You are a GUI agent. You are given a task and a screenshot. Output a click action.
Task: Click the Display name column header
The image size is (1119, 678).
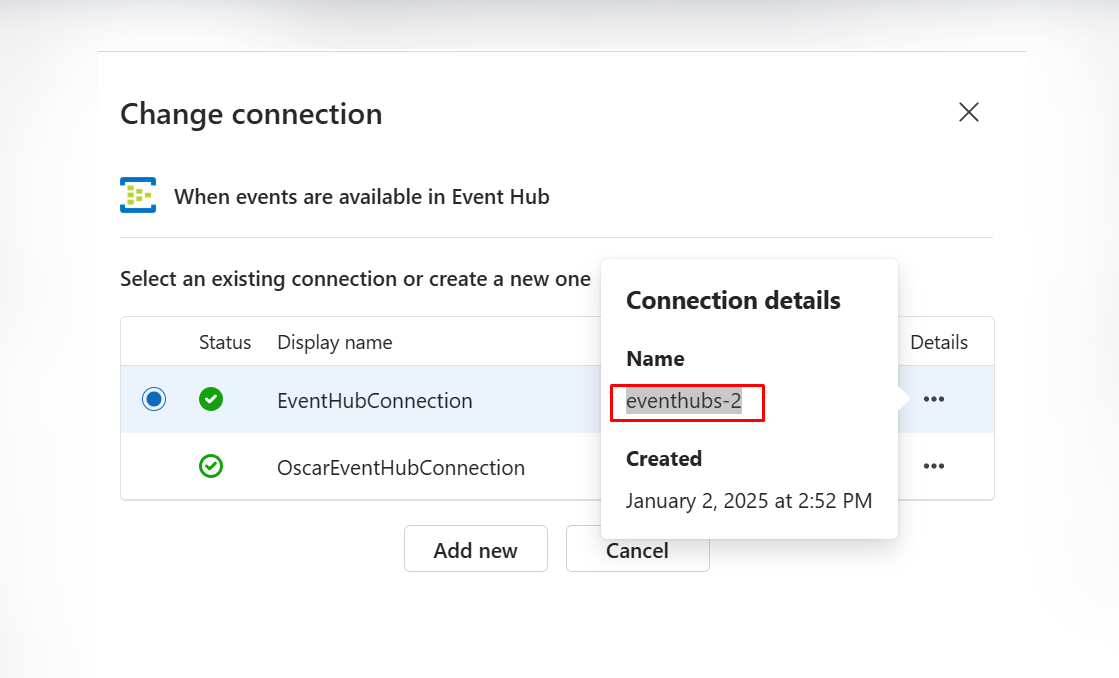coord(334,342)
